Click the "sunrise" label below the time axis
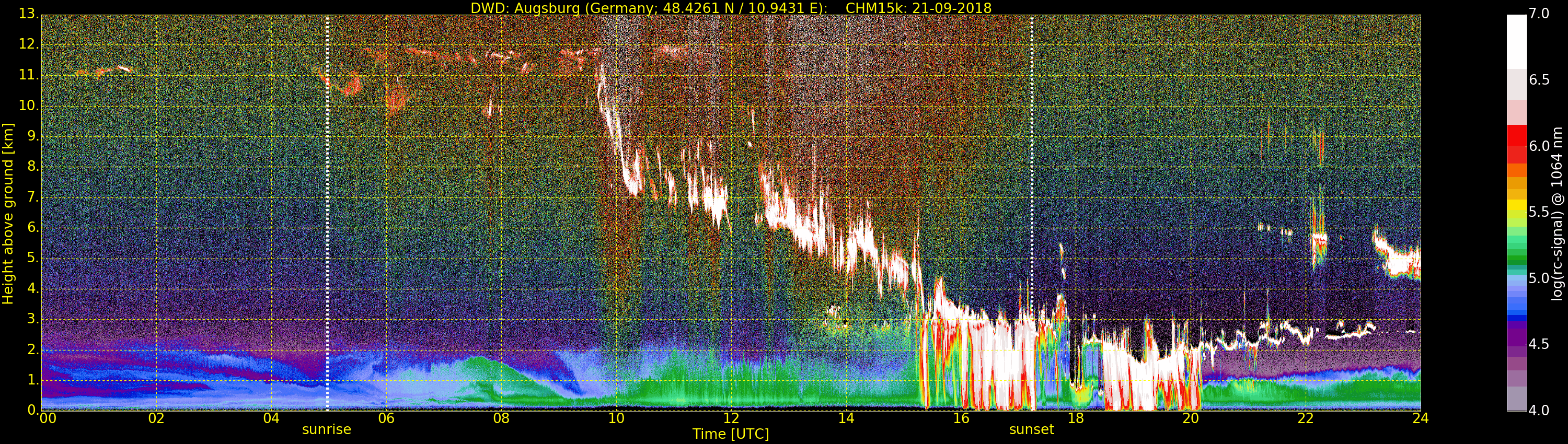The height and width of the screenshot is (444, 1568). coord(327,429)
